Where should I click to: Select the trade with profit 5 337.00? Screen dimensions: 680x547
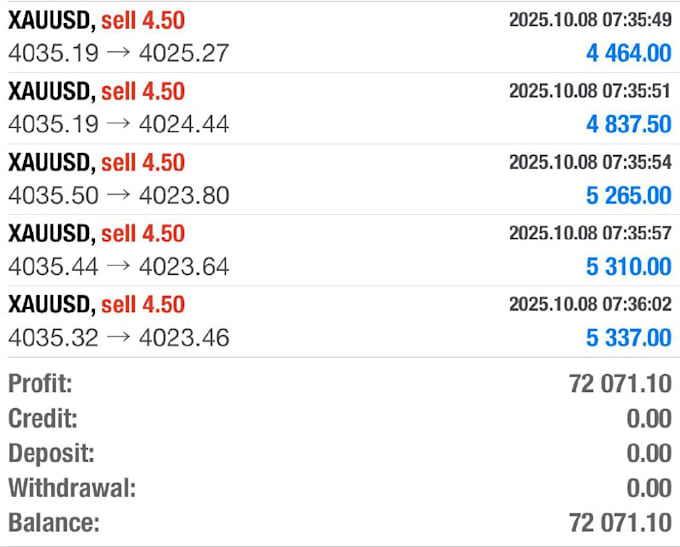(340, 321)
